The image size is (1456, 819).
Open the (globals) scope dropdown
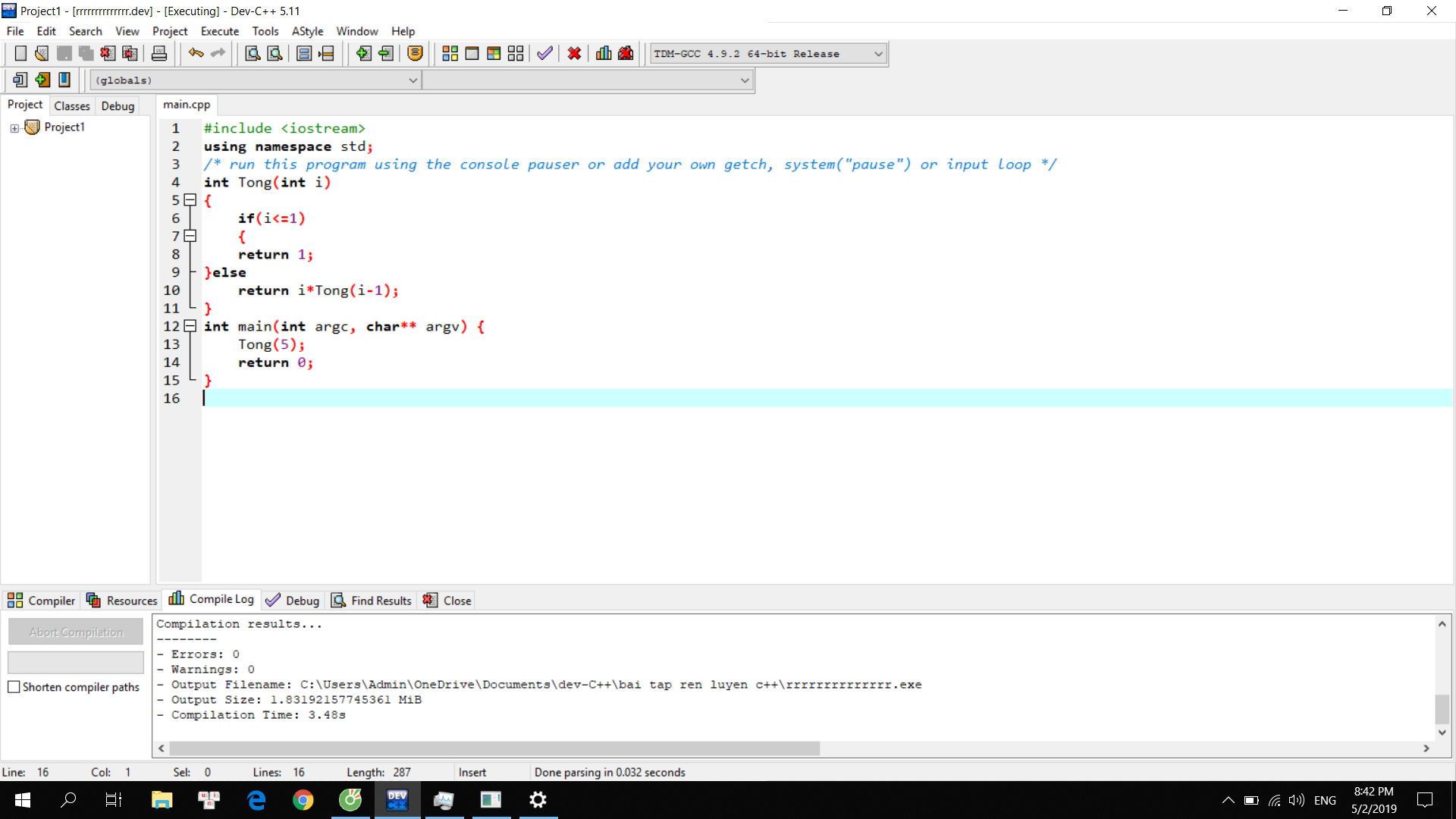413,80
